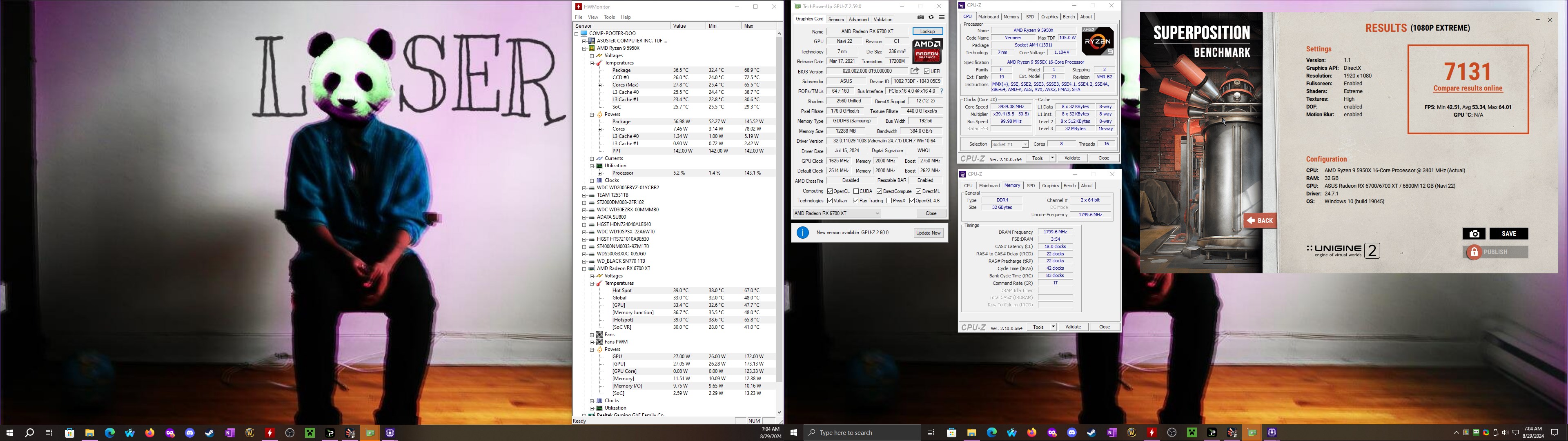
Task: Click the network icon in system tray
Action: coord(1515,432)
